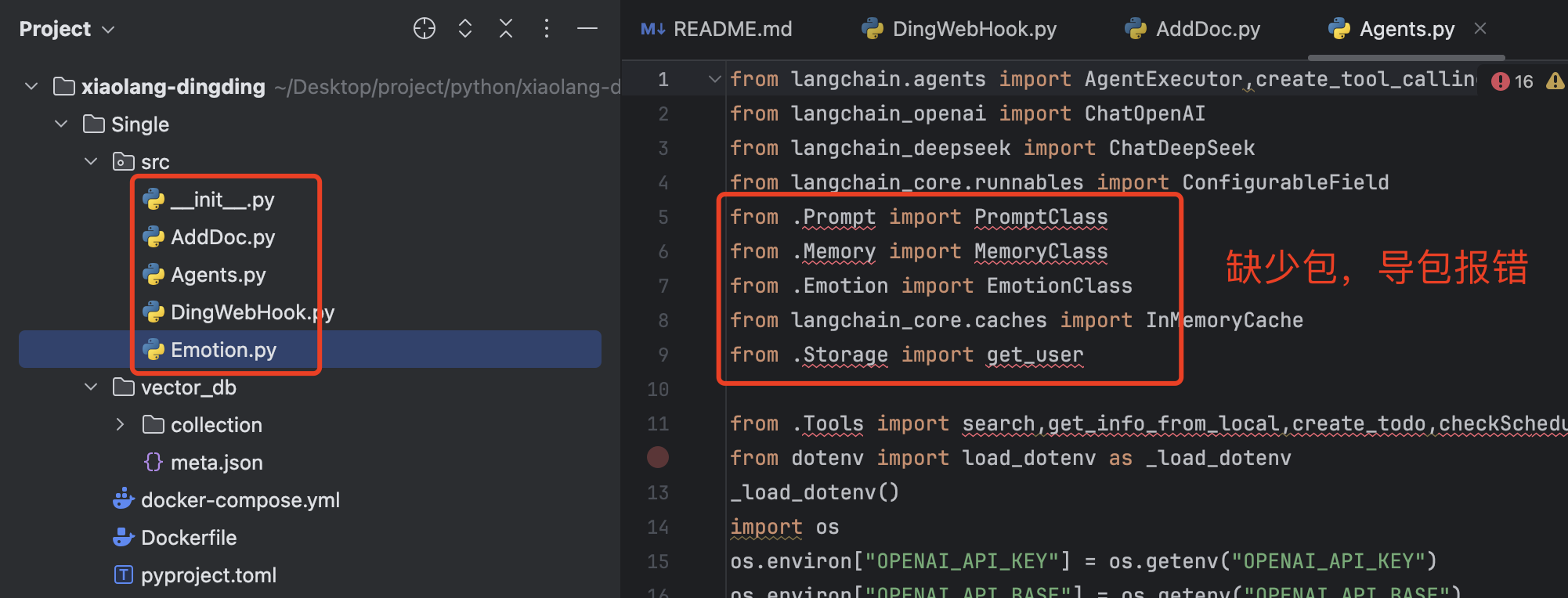Switch to the DingWebHook.py tab
The height and width of the screenshot is (598, 1568).
click(959, 29)
